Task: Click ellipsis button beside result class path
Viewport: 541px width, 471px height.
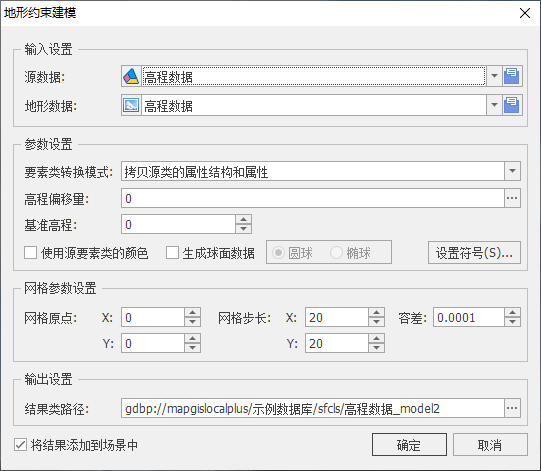Action: [512, 408]
